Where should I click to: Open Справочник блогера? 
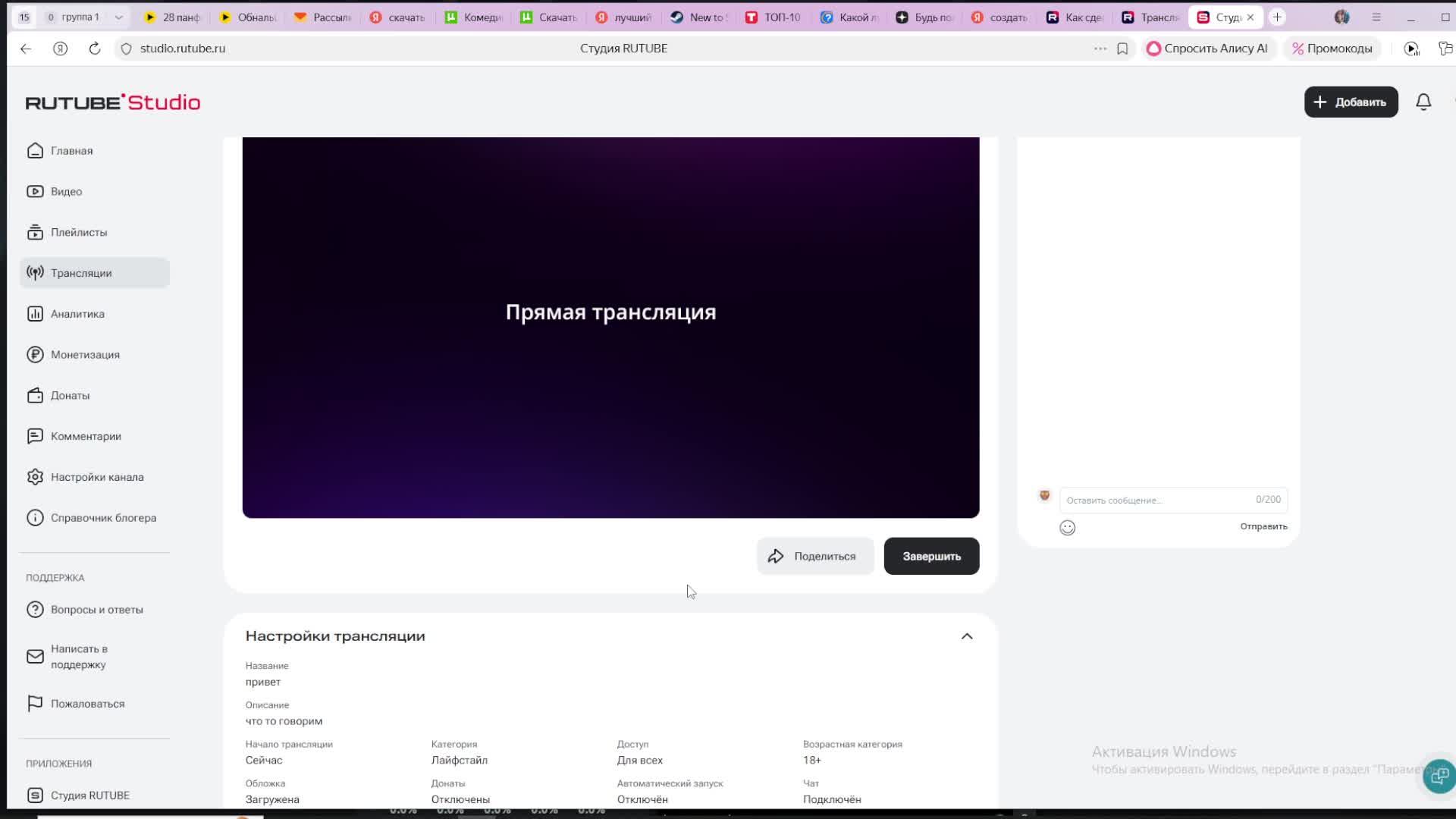point(102,517)
